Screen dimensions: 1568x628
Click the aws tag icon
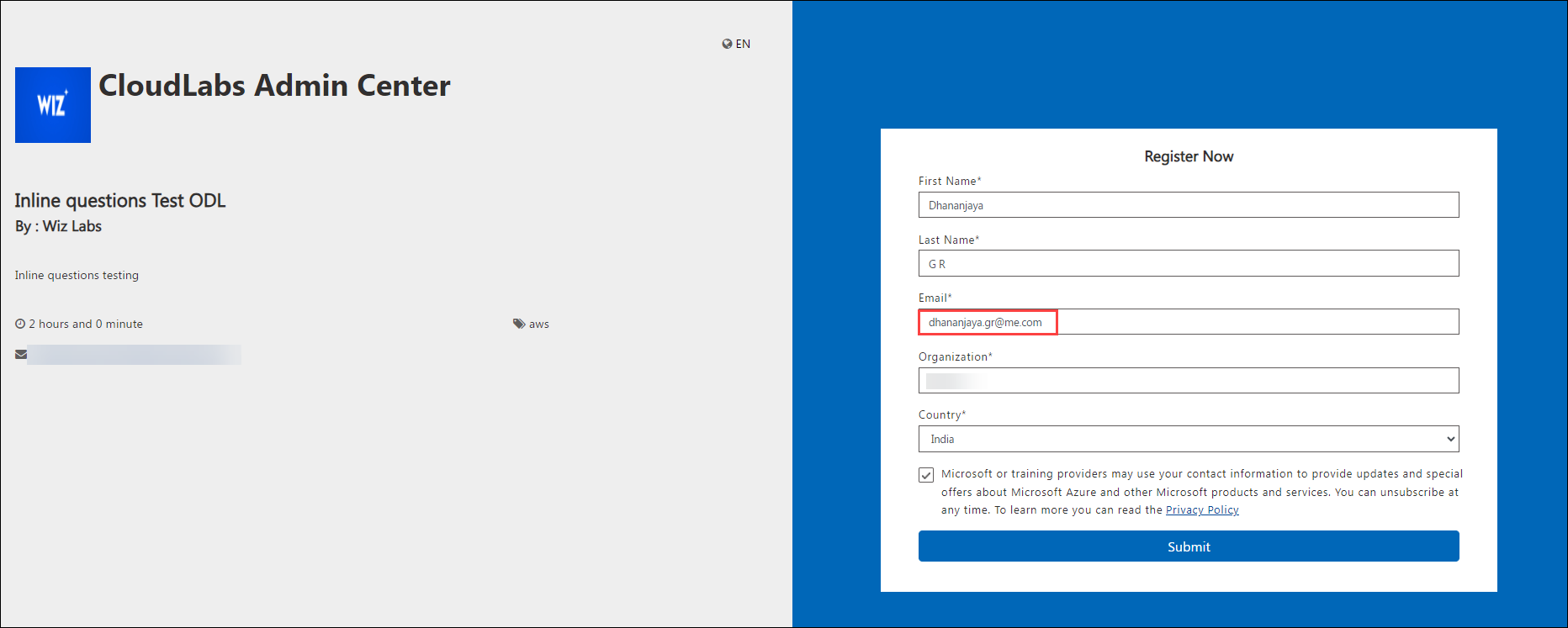click(x=519, y=324)
